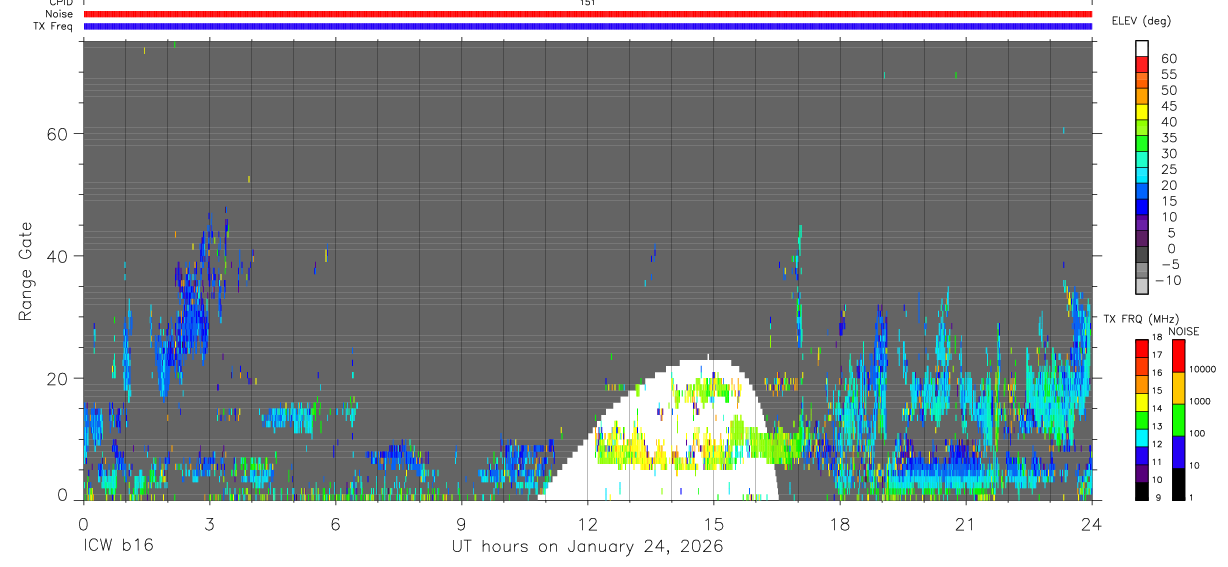Click the ELEV (deg) legend title
Viewport: 1228px width, 567px height.
pos(1141,21)
